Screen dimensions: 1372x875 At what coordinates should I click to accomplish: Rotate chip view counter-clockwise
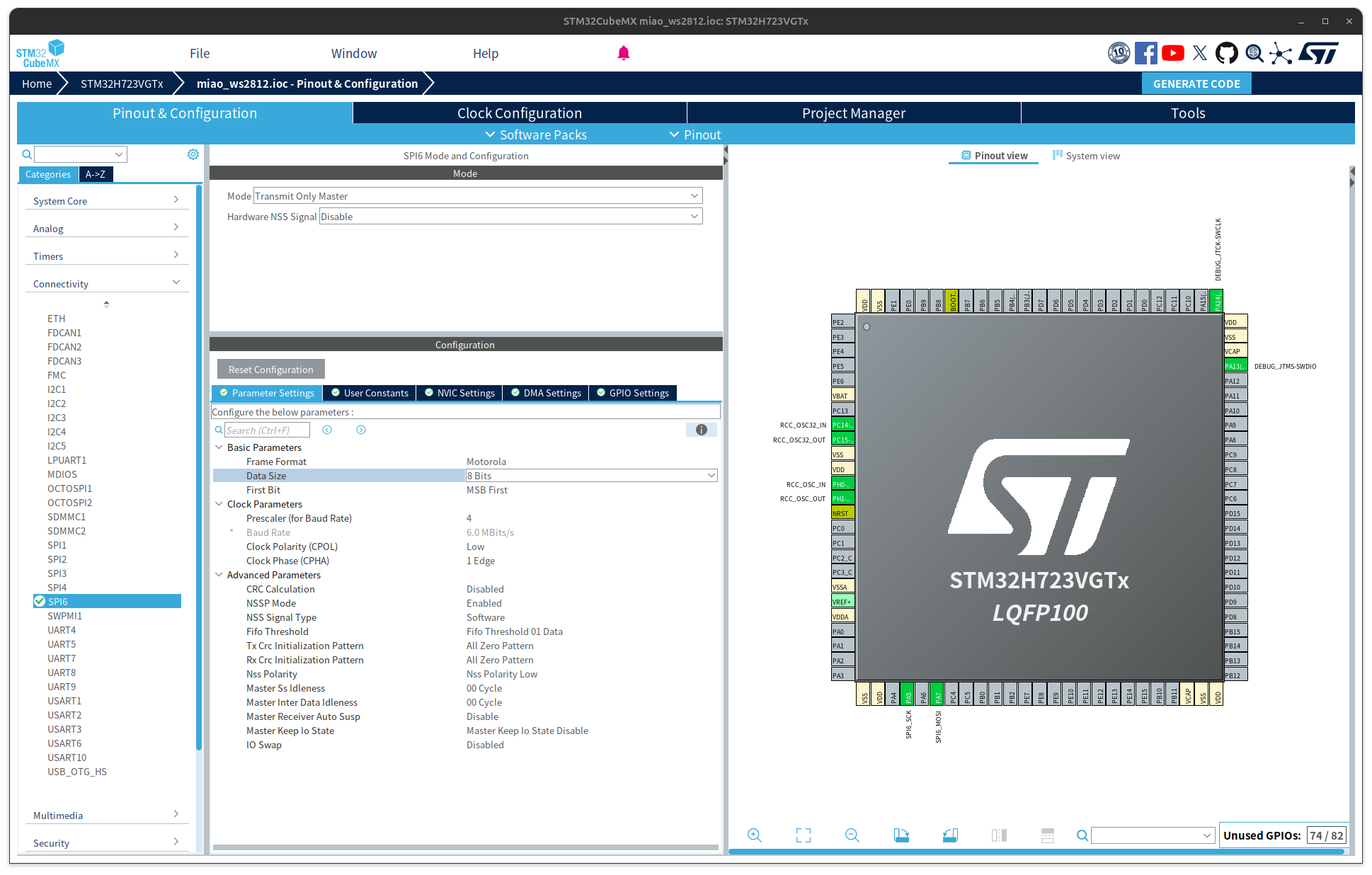950,835
